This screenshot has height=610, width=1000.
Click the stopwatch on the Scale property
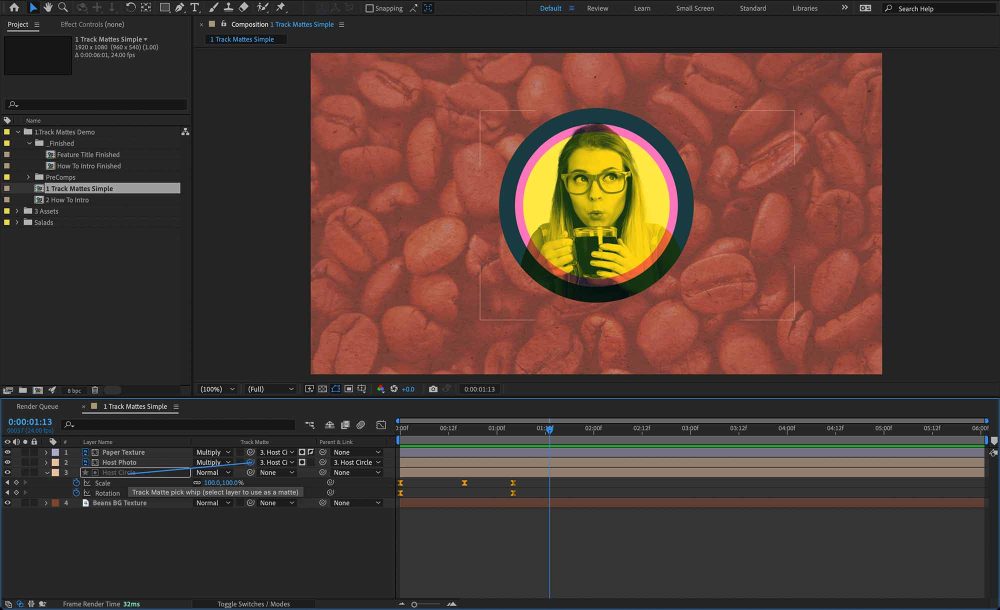point(76,482)
